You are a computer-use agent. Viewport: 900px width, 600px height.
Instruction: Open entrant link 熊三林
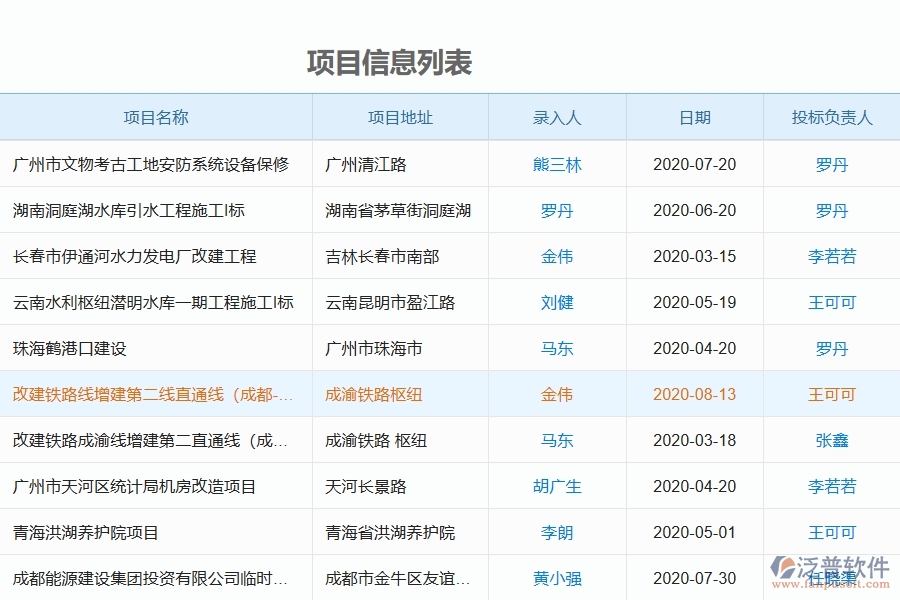click(558, 164)
